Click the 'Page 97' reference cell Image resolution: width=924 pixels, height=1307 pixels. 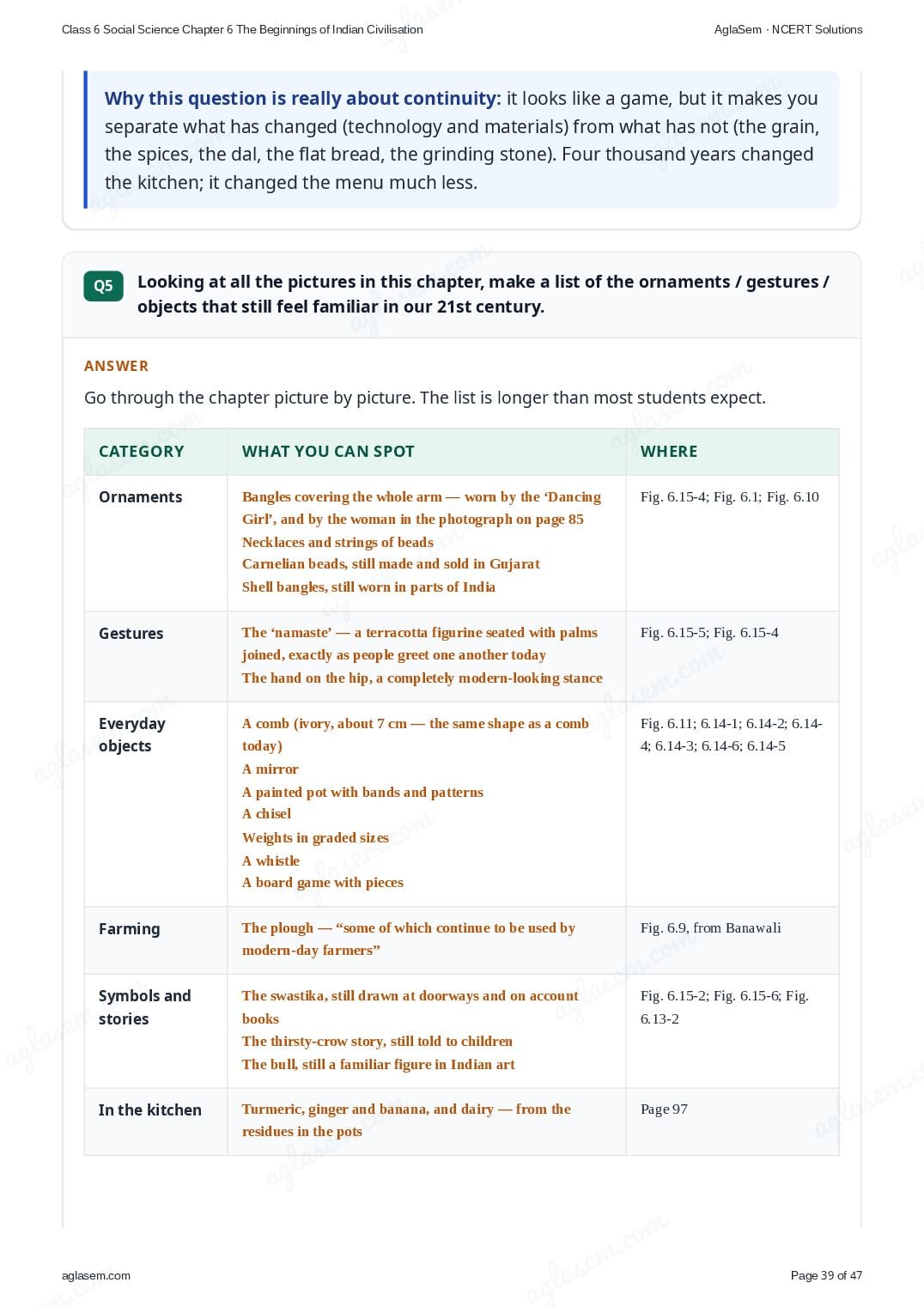664,1109
